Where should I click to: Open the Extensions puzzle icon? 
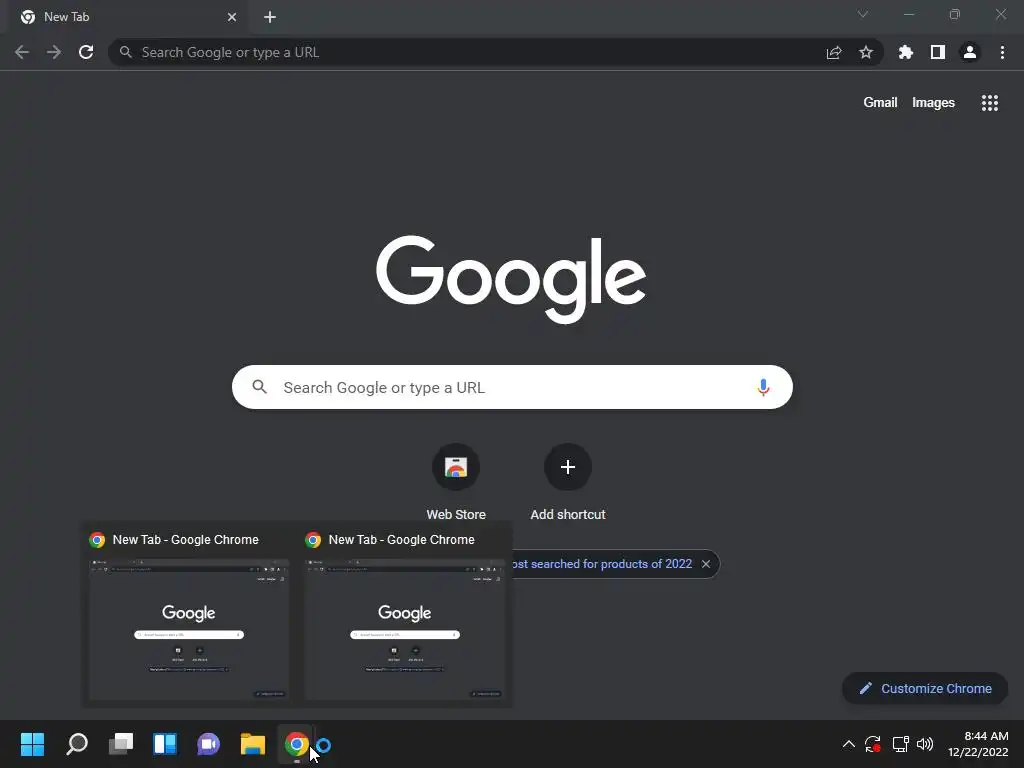pos(906,52)
